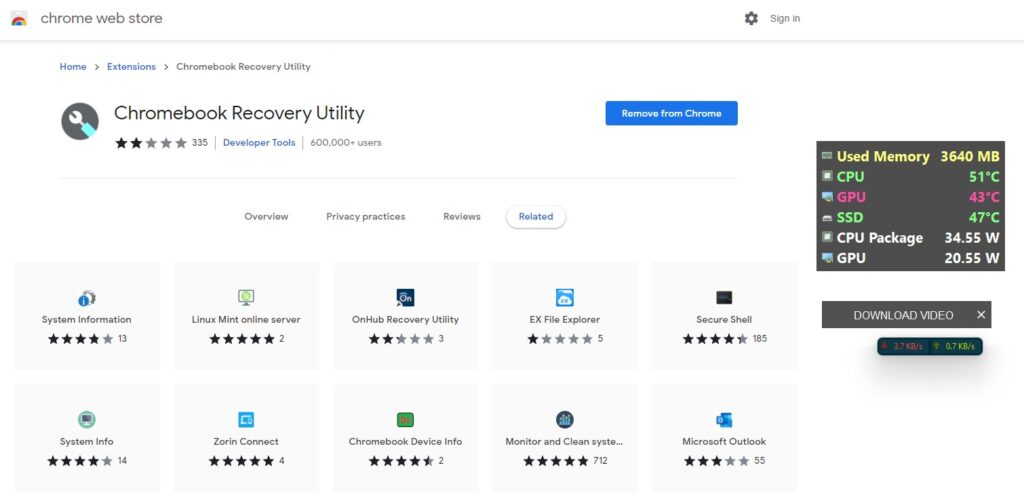Open the Secure Shell icon
Image resolution: width=1024 pixels, height=499 pixels.
pyautogui.click(x=724, y=298)
